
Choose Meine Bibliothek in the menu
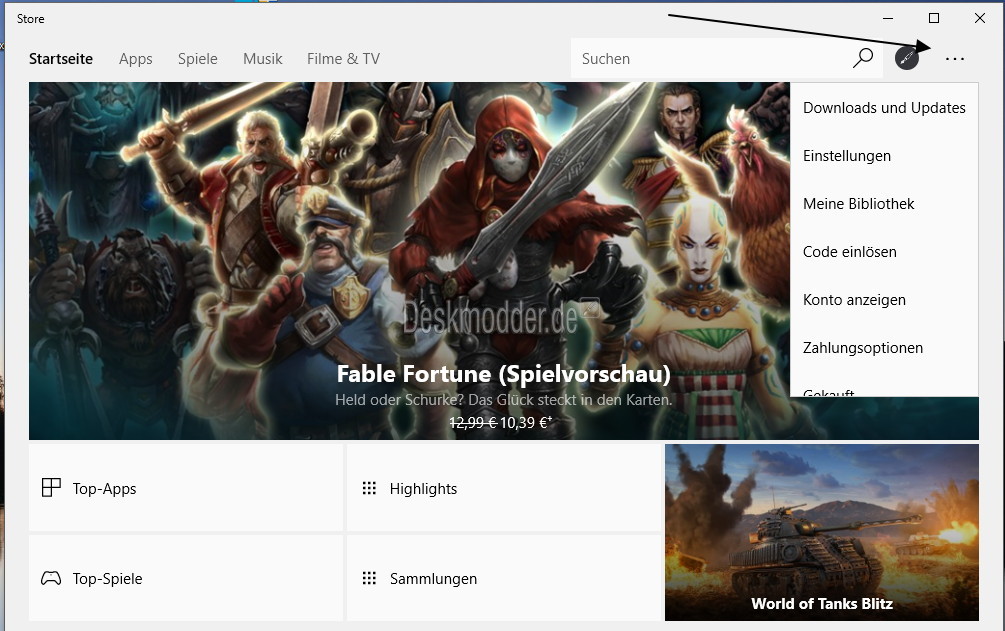[885, 204]
